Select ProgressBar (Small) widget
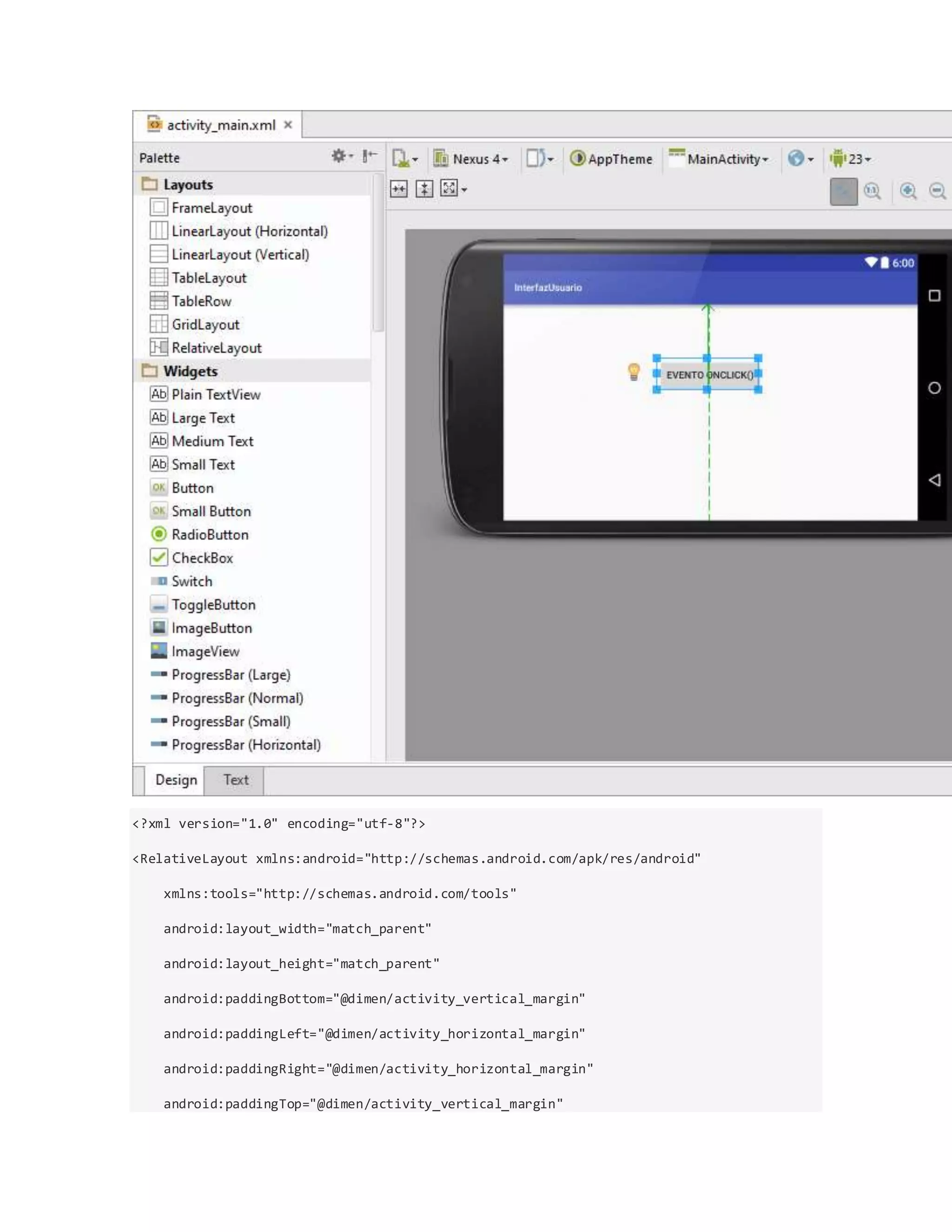952x1232 pixels. [220, 722]
